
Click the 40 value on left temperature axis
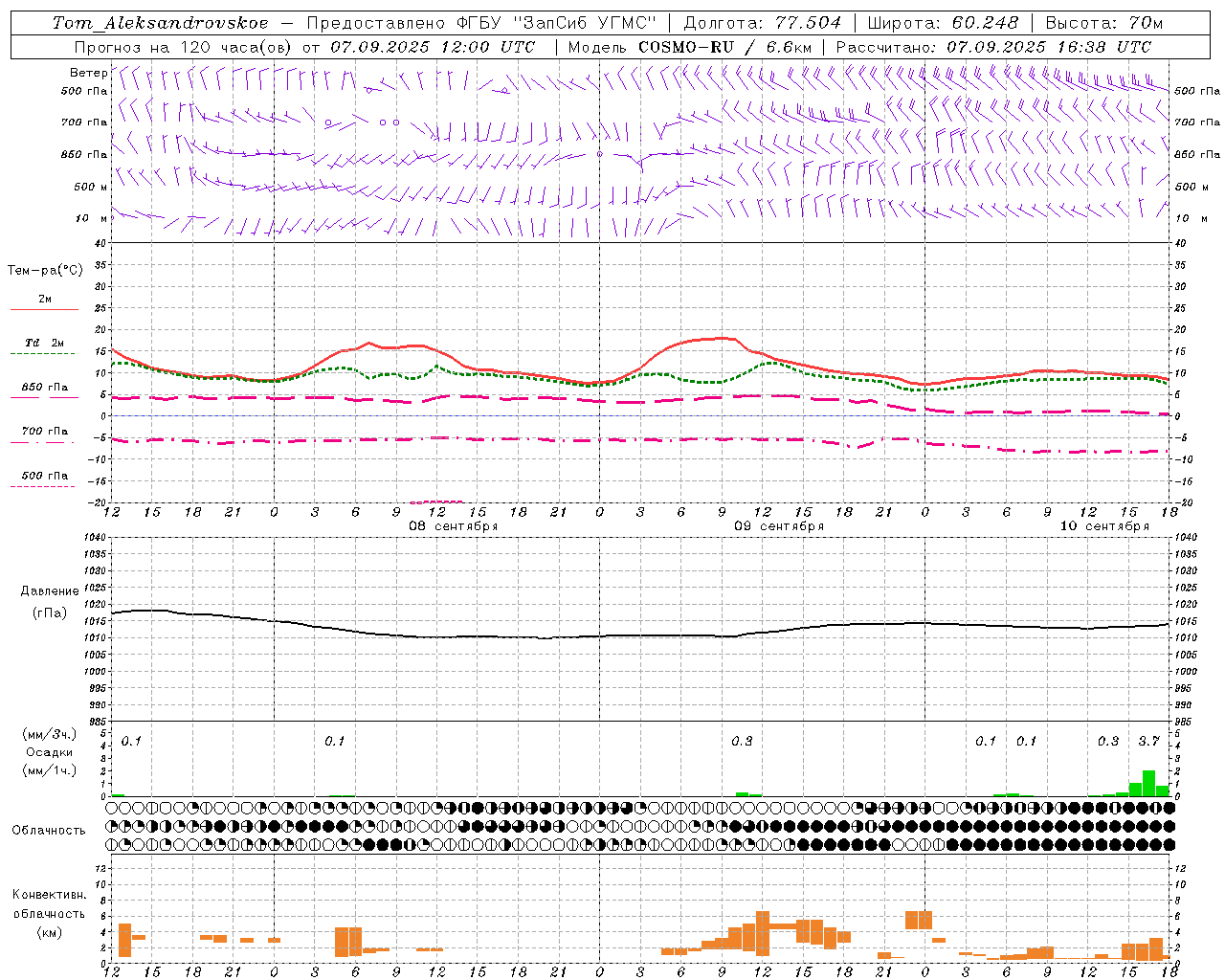click(100, 244)
